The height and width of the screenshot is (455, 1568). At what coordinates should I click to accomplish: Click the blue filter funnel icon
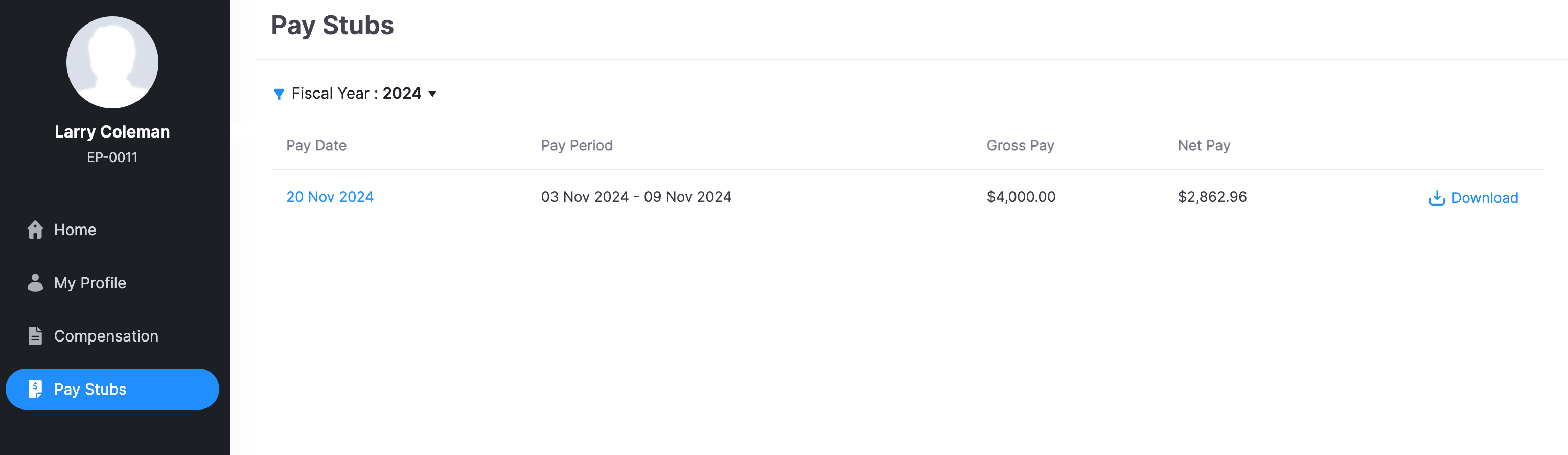tap(279, 93)
